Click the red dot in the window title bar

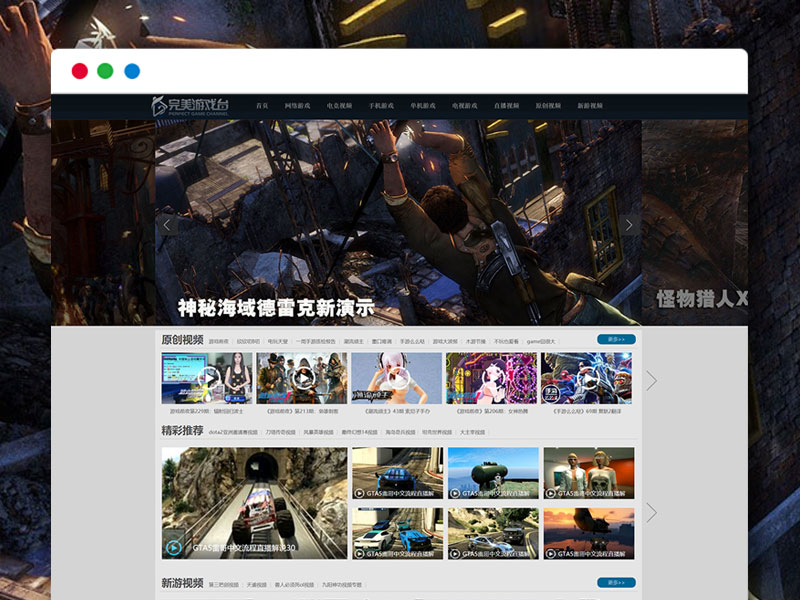tap(79, 71)
